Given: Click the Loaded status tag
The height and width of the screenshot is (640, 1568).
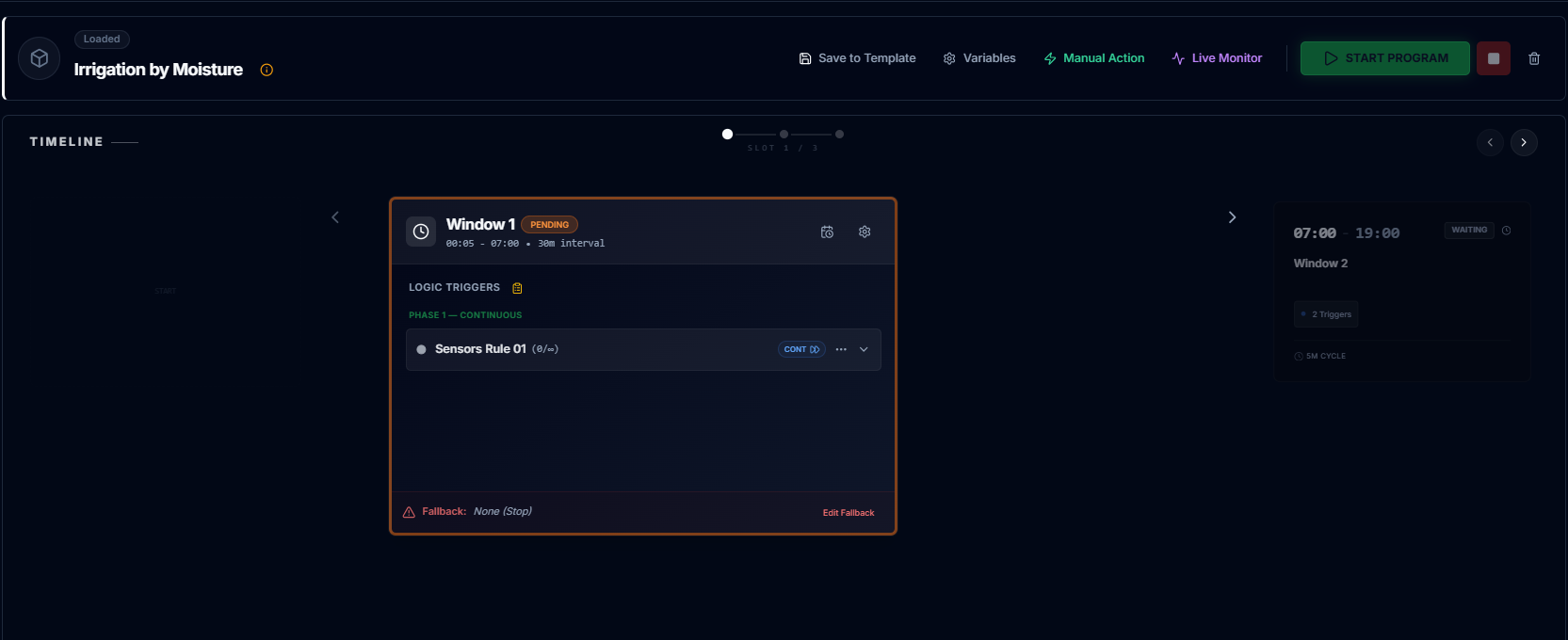Looking at the screenshot, I should tap(102, 40).
